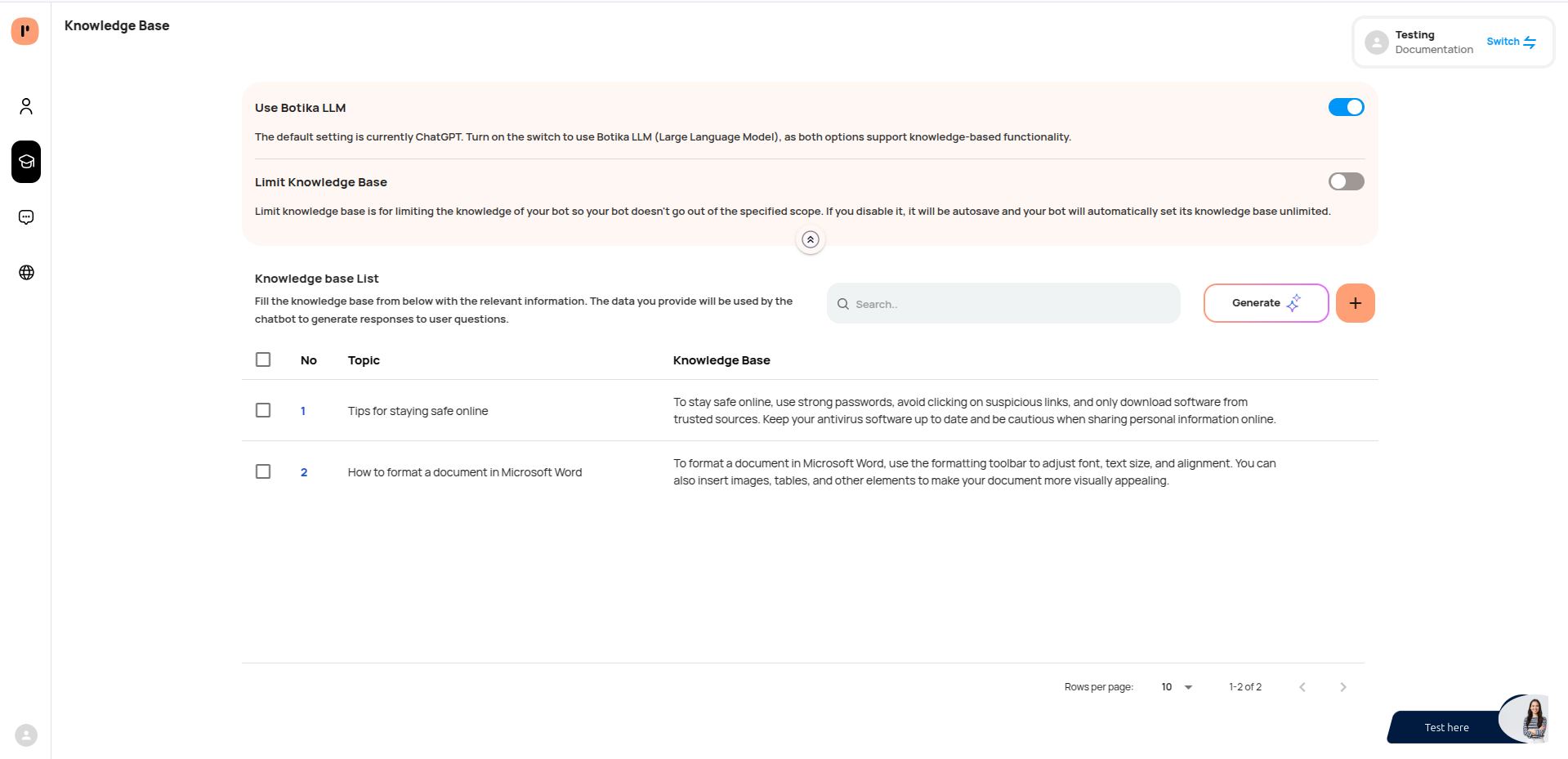
Task: Turn off the Use Botika LLM switch
Action: [1347, 107]
